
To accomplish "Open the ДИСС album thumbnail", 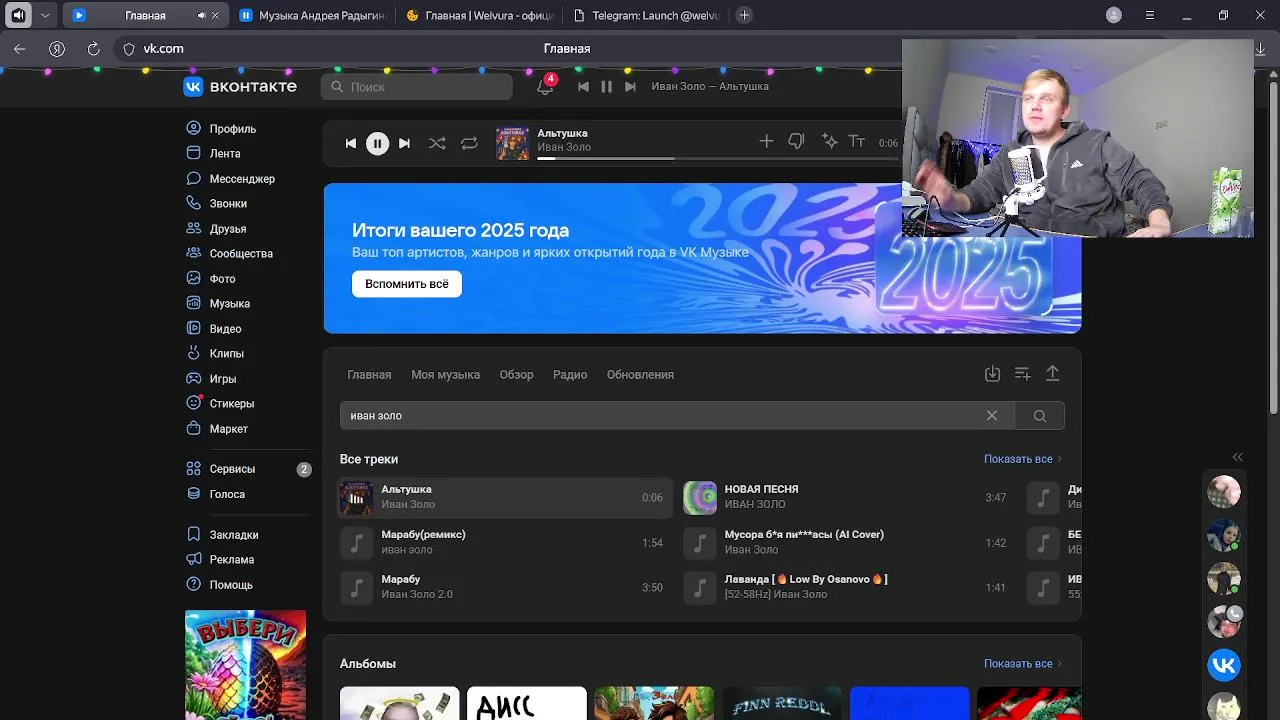I will pos(526,703).
